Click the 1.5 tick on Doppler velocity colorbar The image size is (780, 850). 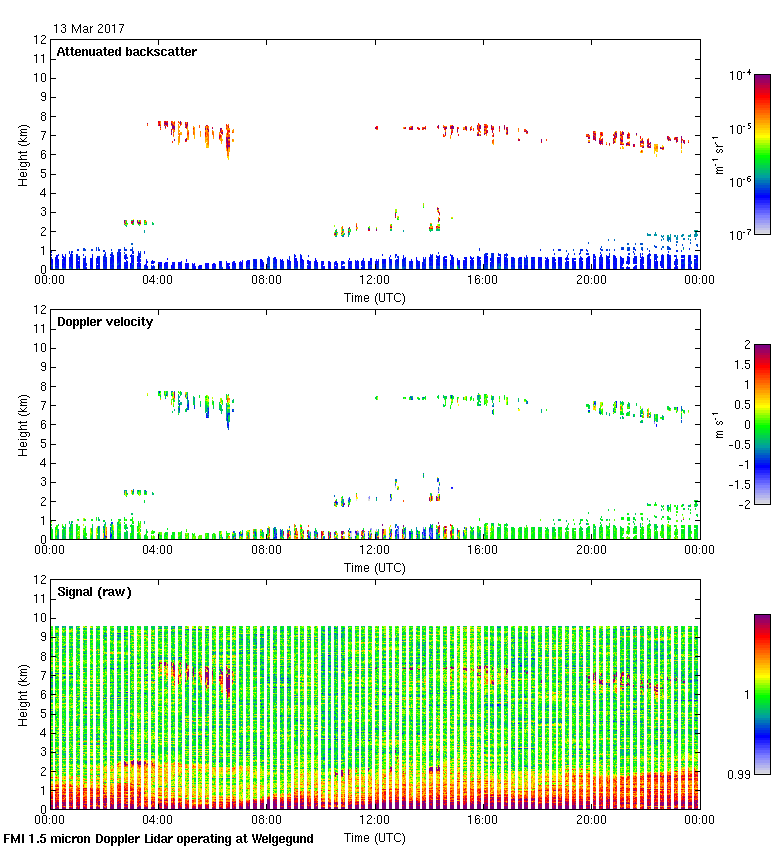click(739, 364)
